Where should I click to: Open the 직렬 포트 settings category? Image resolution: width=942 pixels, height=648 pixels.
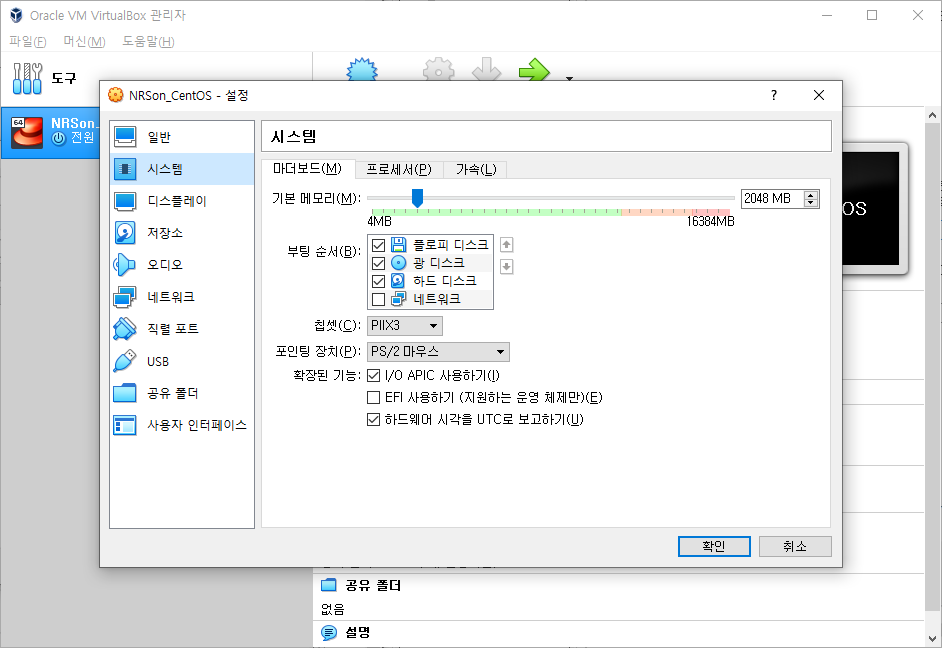point(182,329)
